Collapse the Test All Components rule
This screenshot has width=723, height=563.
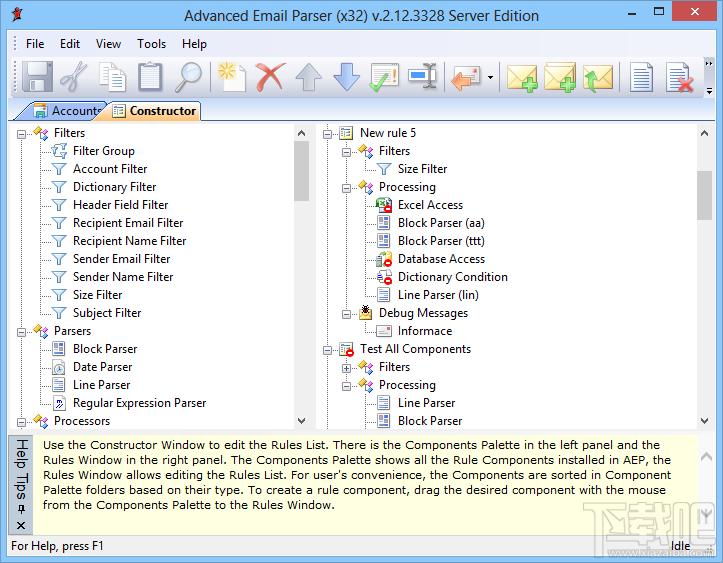[x=327, y=350]
